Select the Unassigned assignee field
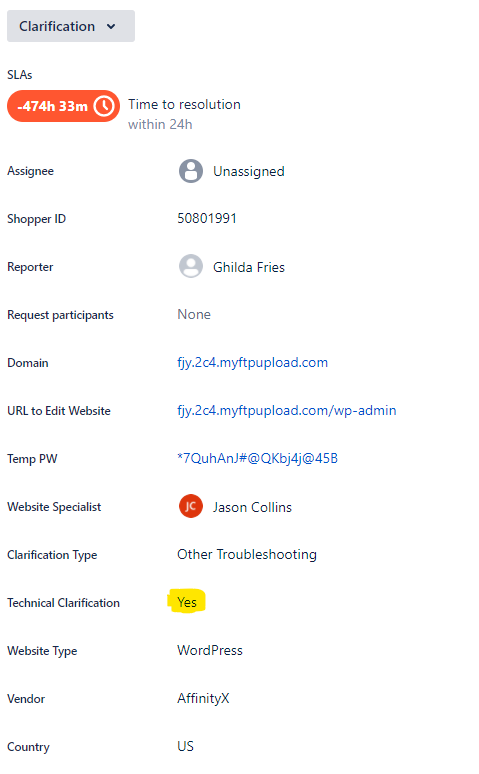 (x=232, y=171)
